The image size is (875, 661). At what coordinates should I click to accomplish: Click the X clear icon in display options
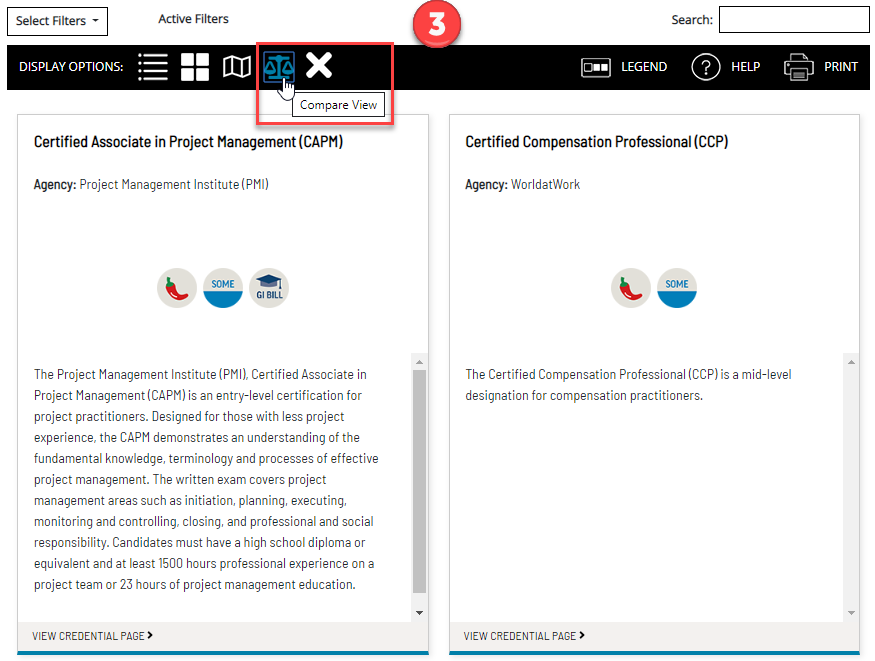coord(319,66)
